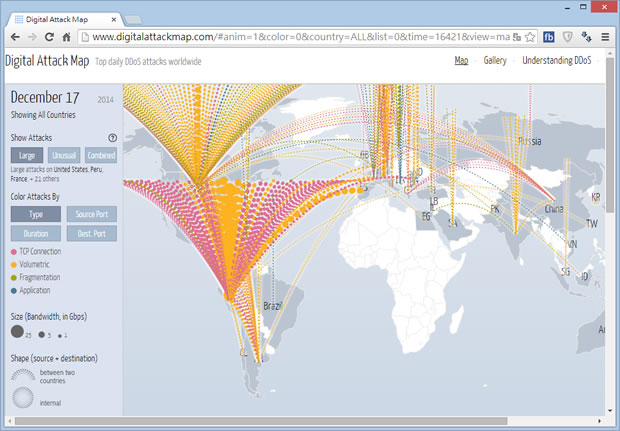620x431 pixels.
Task: Color attacks by Duration
Action: tap(36, 233)
